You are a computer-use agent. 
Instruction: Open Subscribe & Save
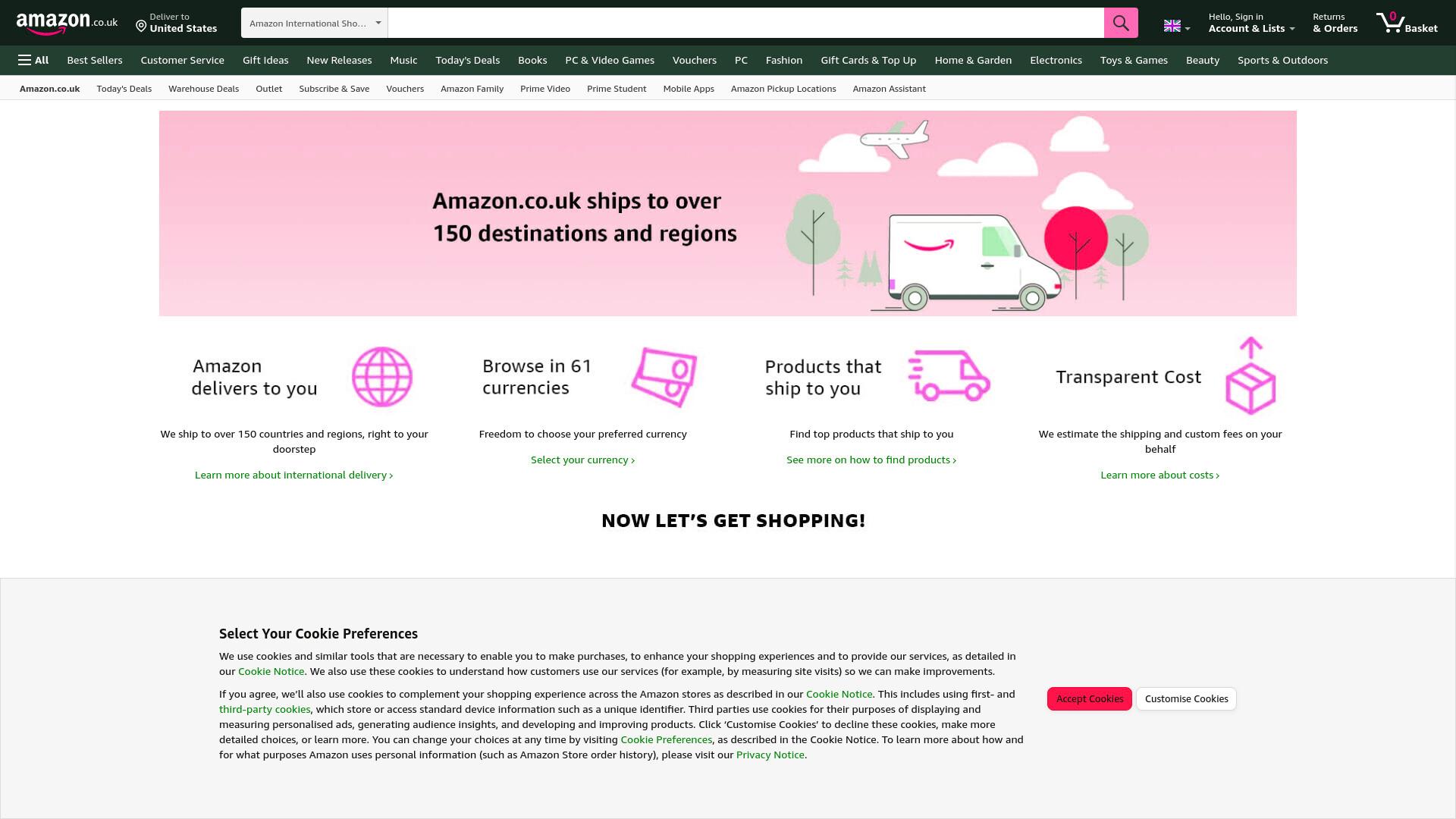(x=334, y=89)
